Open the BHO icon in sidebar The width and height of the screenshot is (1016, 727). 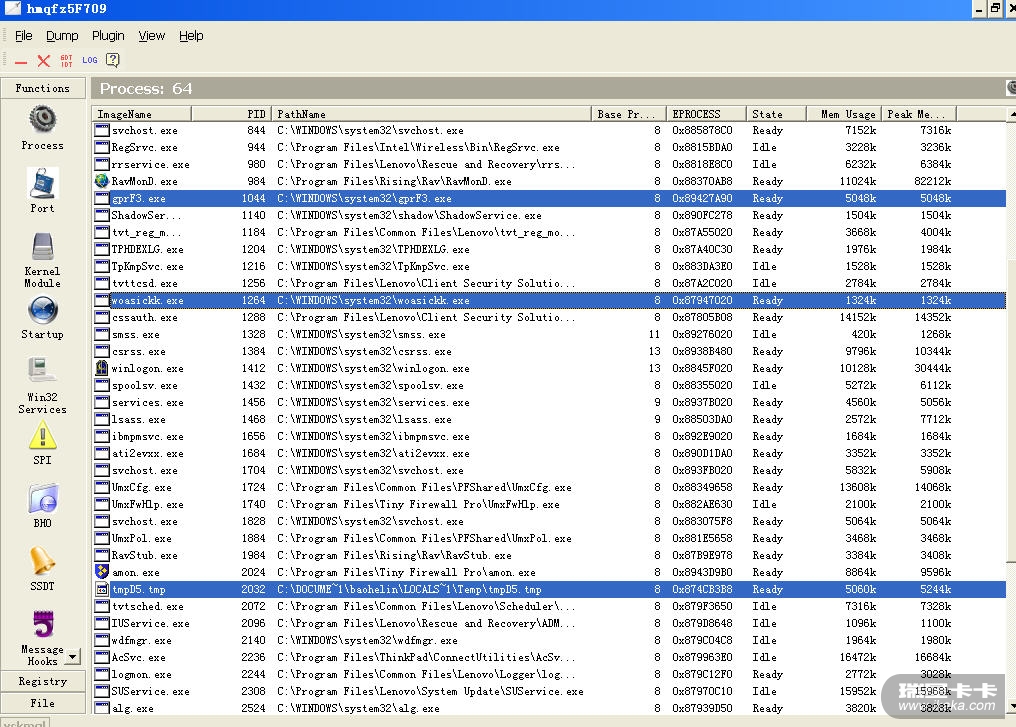[x=42, y=499]
